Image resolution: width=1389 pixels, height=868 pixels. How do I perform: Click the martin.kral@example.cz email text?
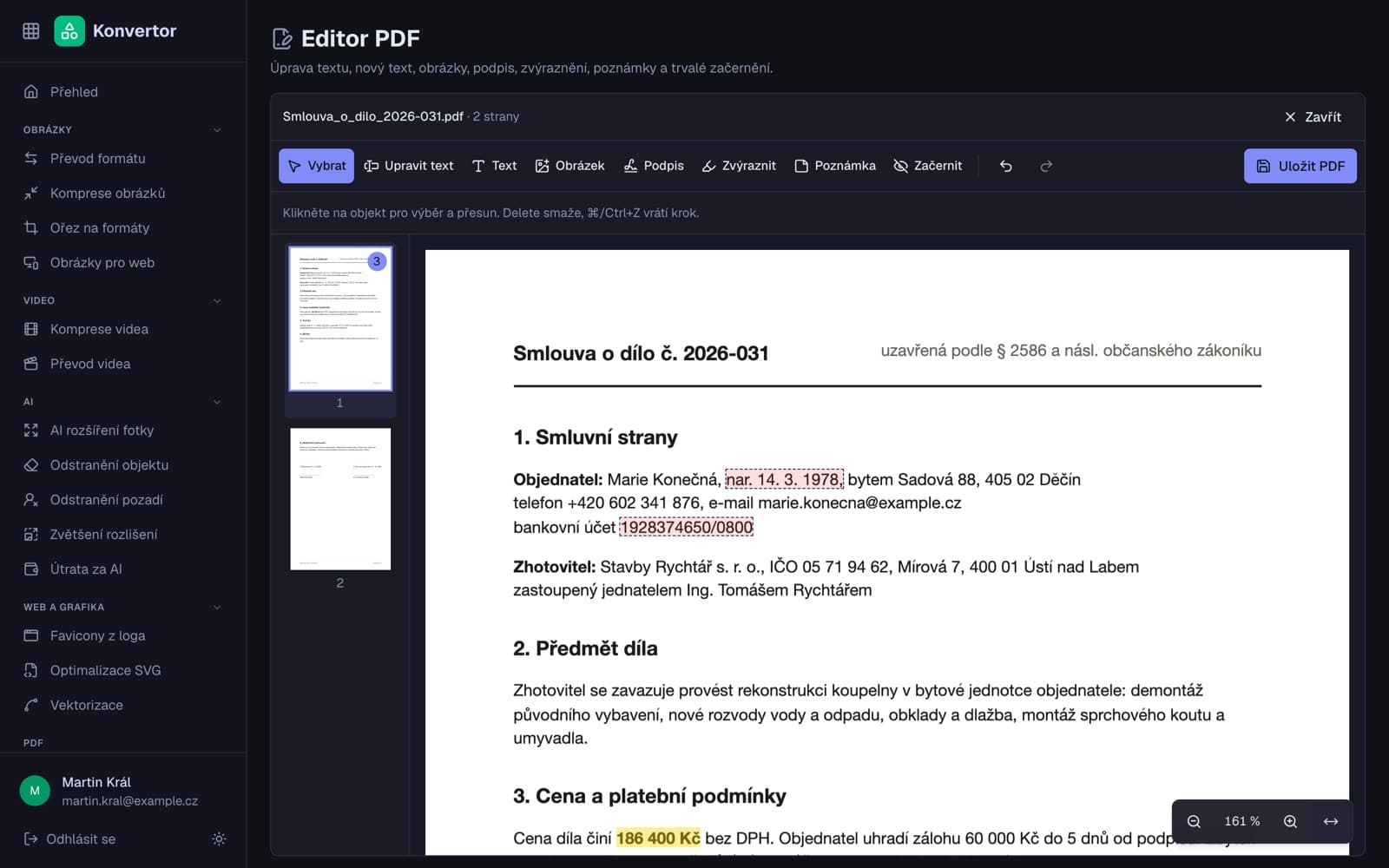(130, 801)
